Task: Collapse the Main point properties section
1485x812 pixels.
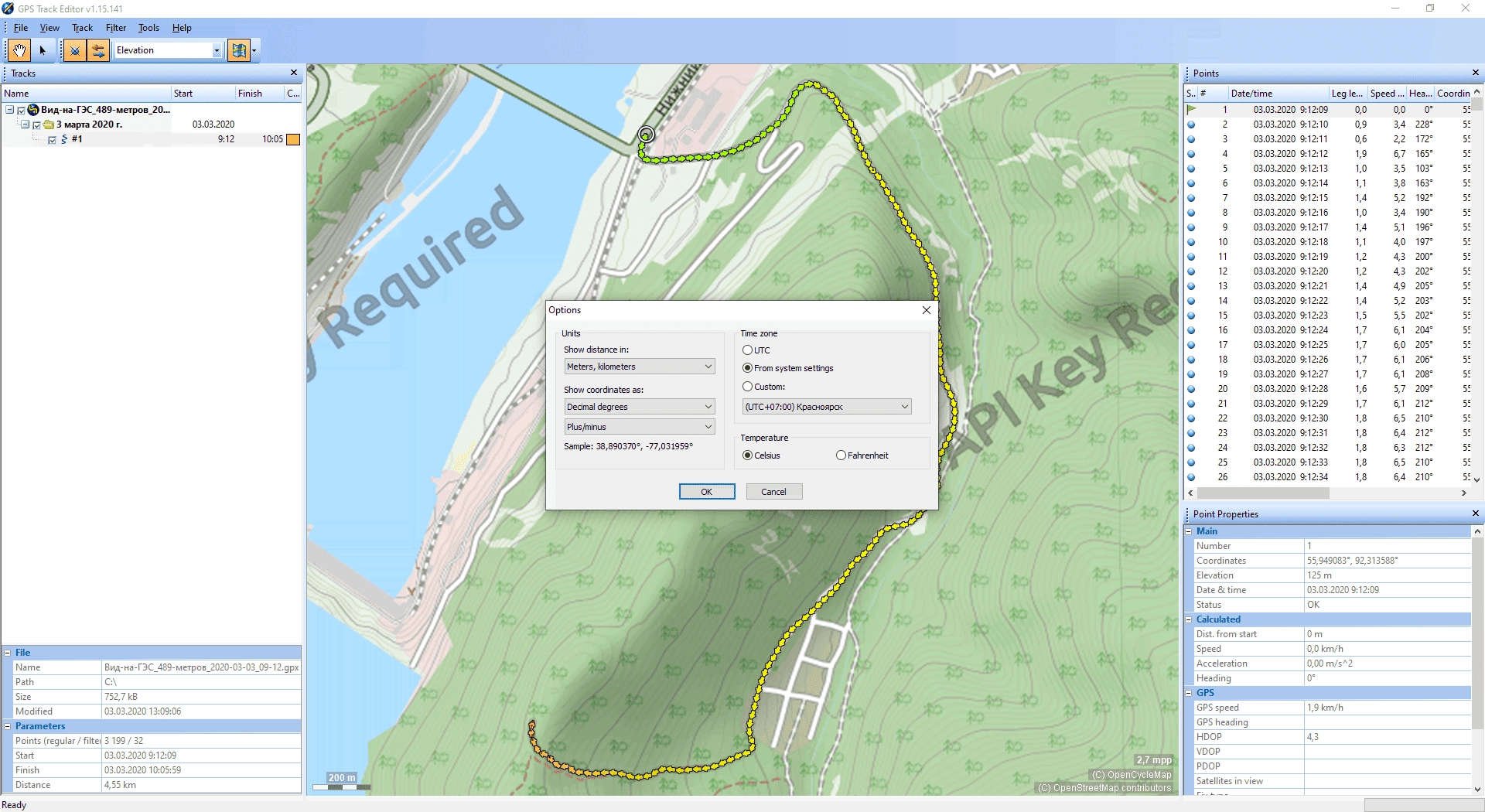Action: coord(1190,531)
